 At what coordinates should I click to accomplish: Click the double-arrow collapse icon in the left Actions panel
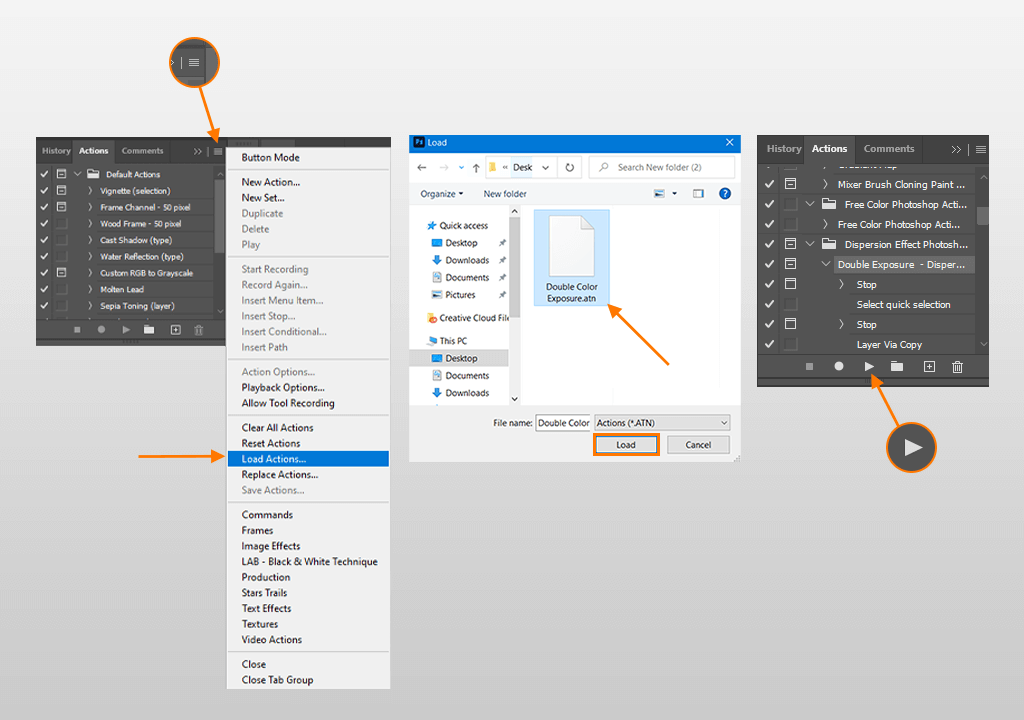coord(197,152)
